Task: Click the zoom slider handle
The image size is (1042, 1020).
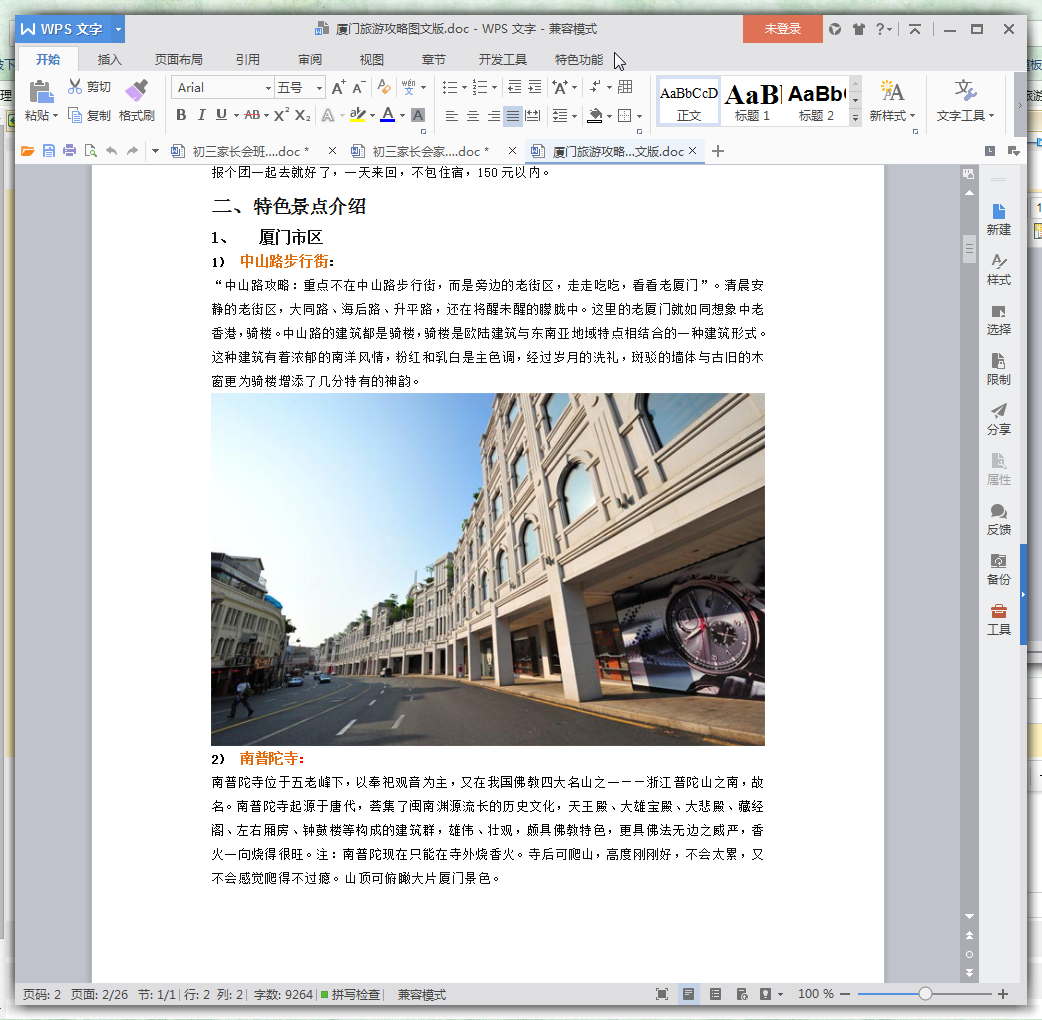Action: (925, 994)
